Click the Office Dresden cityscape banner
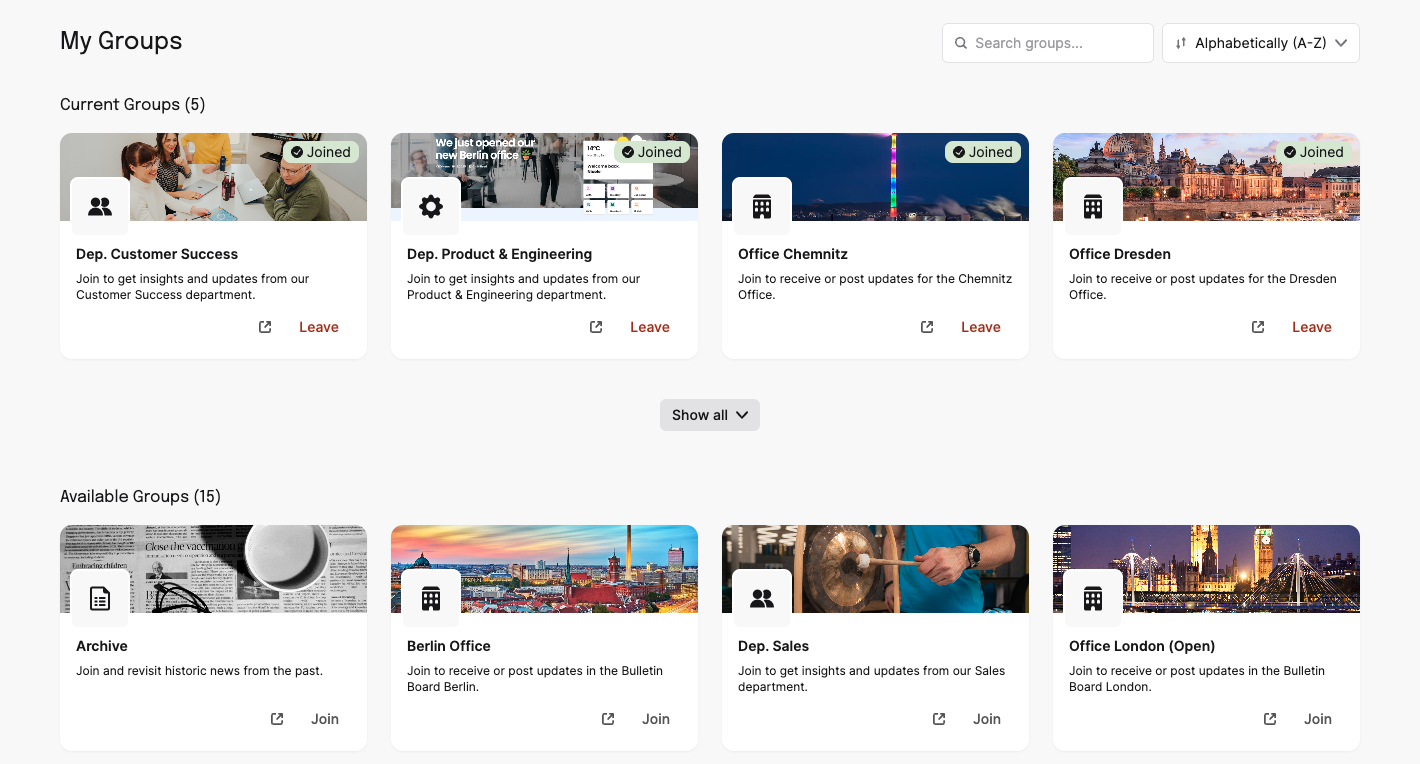The height and width of the screenshot is (764, 1420). (1206, 177)
